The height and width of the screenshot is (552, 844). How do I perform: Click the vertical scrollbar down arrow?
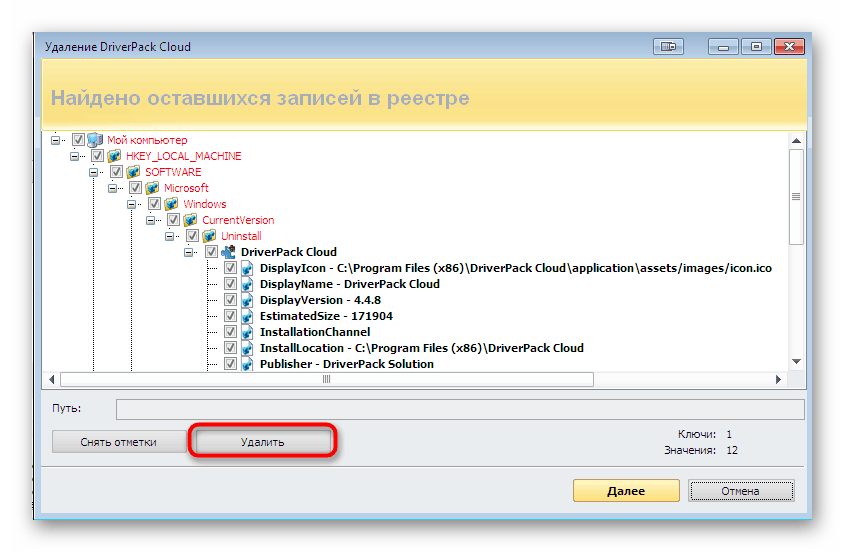pyautogui.click(x=797, y=362)
